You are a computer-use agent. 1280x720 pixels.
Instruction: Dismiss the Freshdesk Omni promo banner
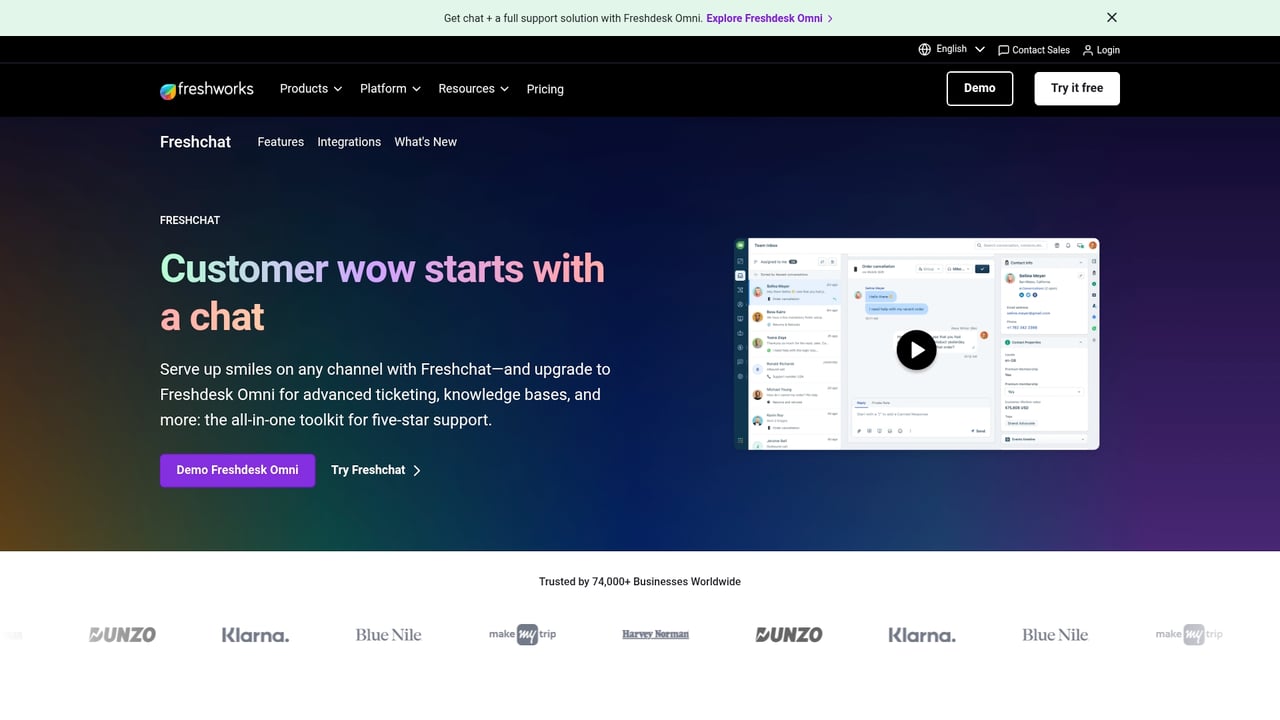(1111, 17)
